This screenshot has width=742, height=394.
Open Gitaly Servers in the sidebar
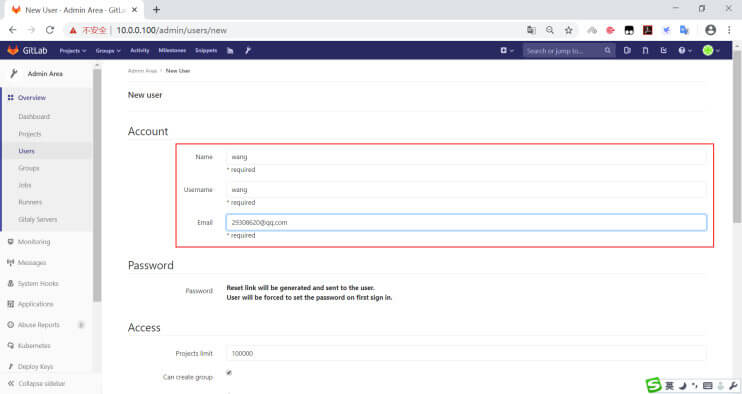tap(38, 219)
